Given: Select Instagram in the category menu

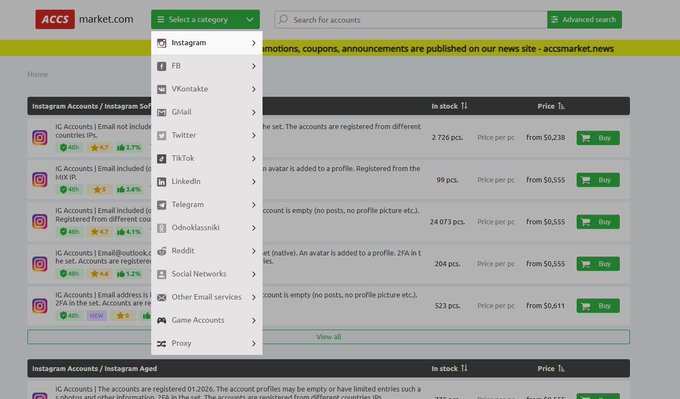Looking at the screenshot, I should (206, 43).
